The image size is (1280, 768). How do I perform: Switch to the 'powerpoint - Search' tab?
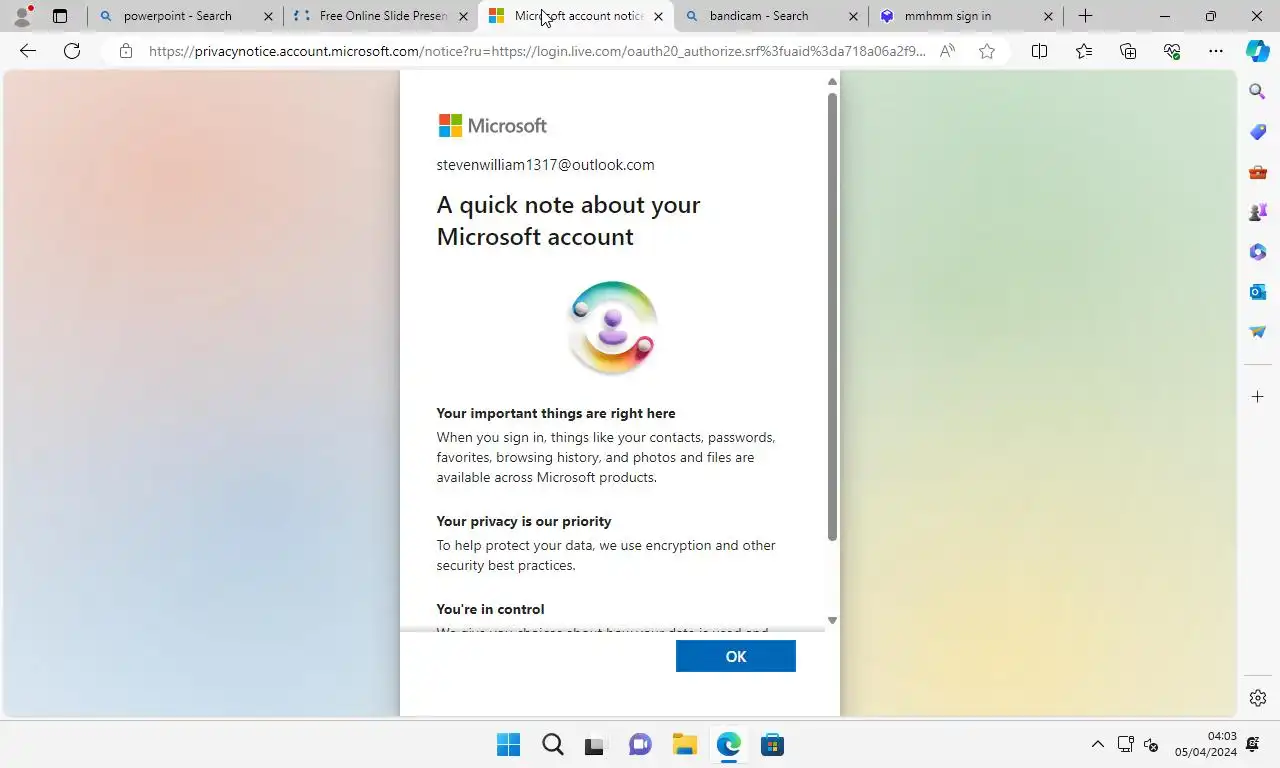coord(177,16)
